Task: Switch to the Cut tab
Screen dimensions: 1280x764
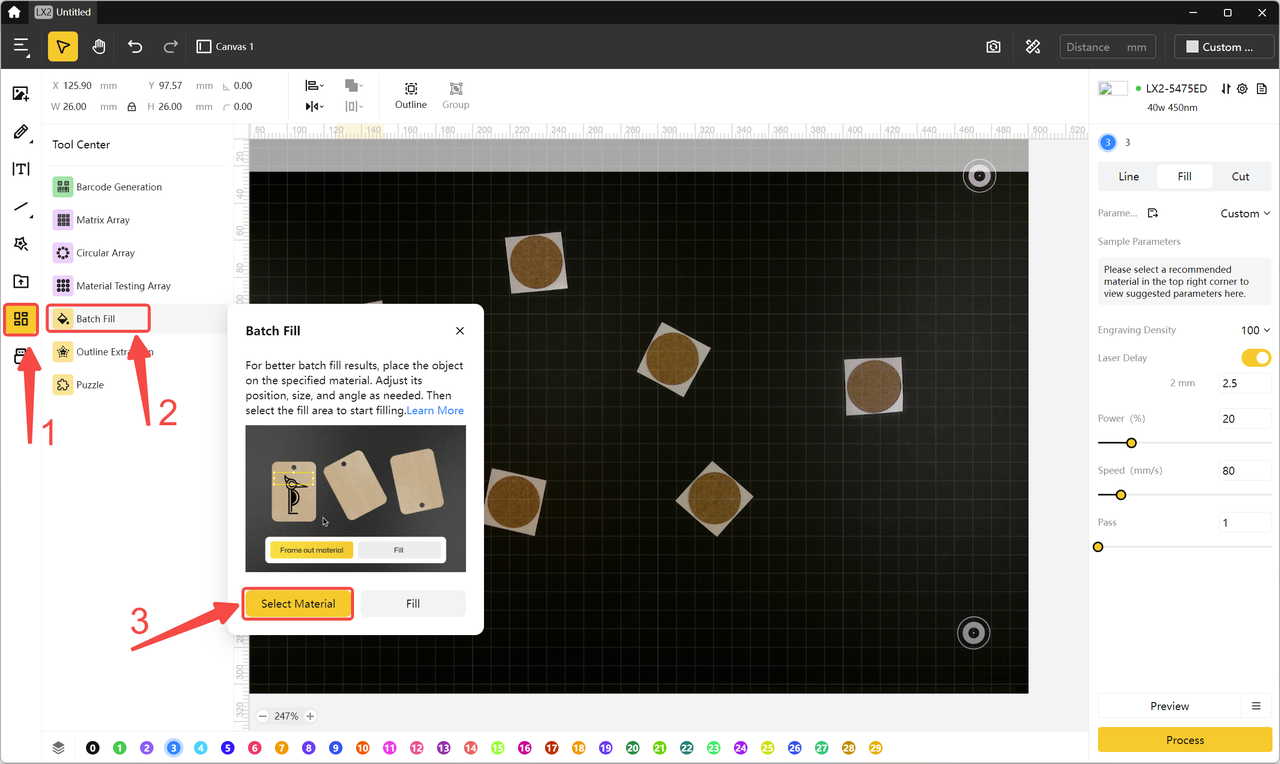Action: pos(1240,177)
